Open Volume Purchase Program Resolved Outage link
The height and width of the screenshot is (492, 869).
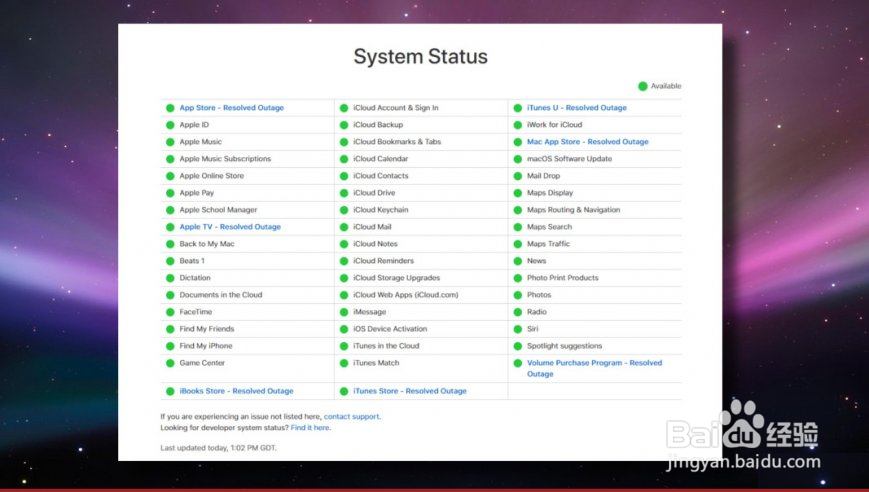(x=595, y=368)
